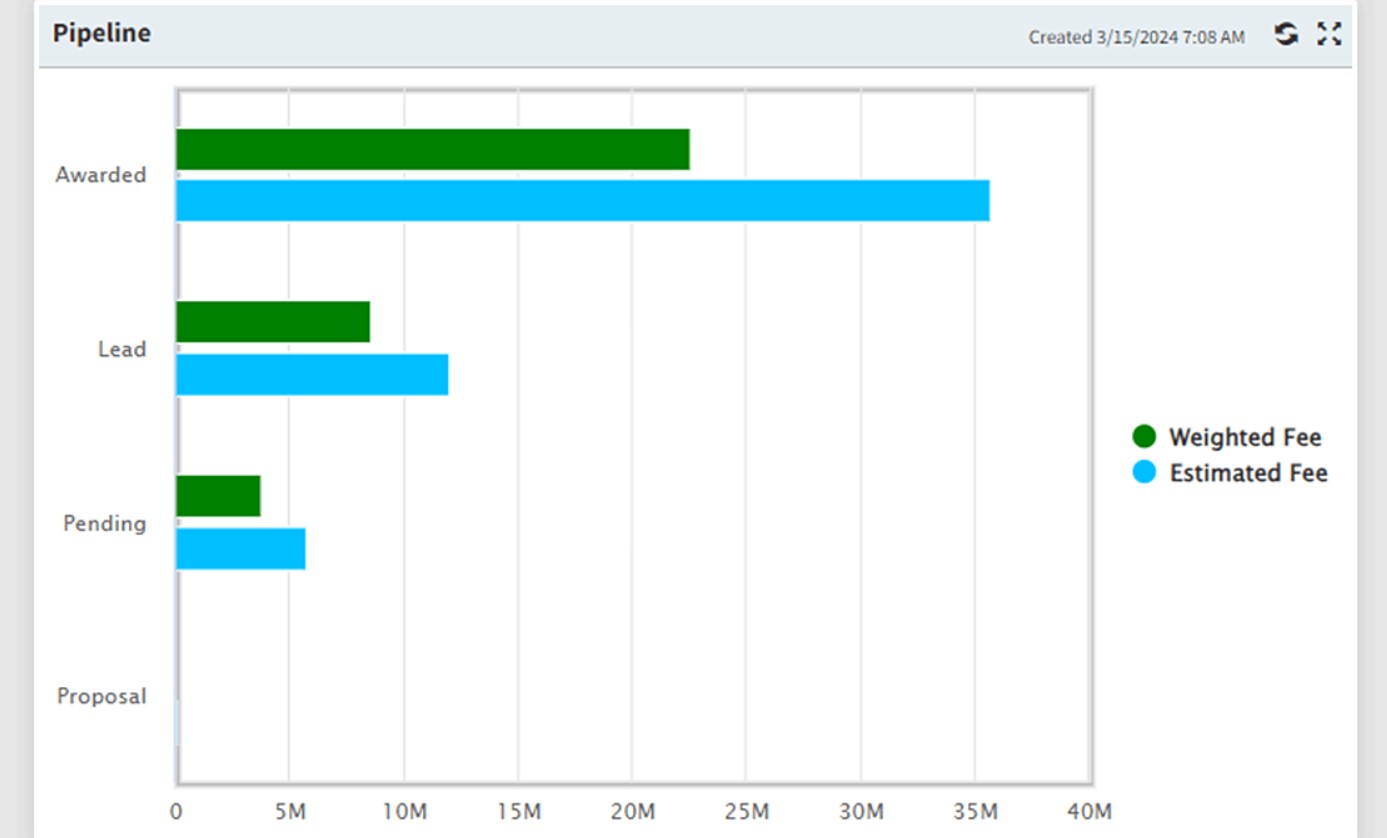
Task: Click the Lead axis label
Action: pos(122,349)
